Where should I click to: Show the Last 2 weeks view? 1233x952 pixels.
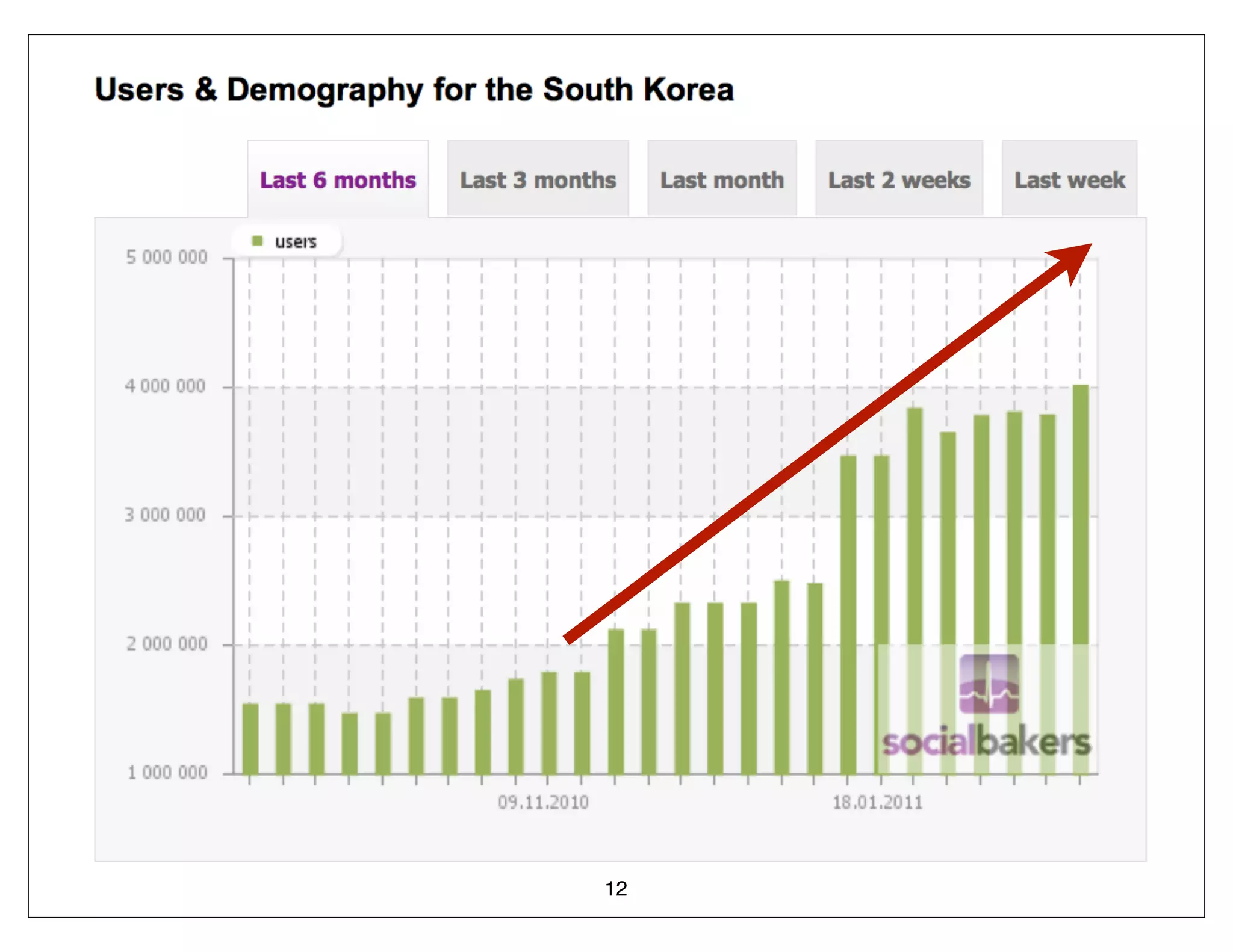point(899,180)
